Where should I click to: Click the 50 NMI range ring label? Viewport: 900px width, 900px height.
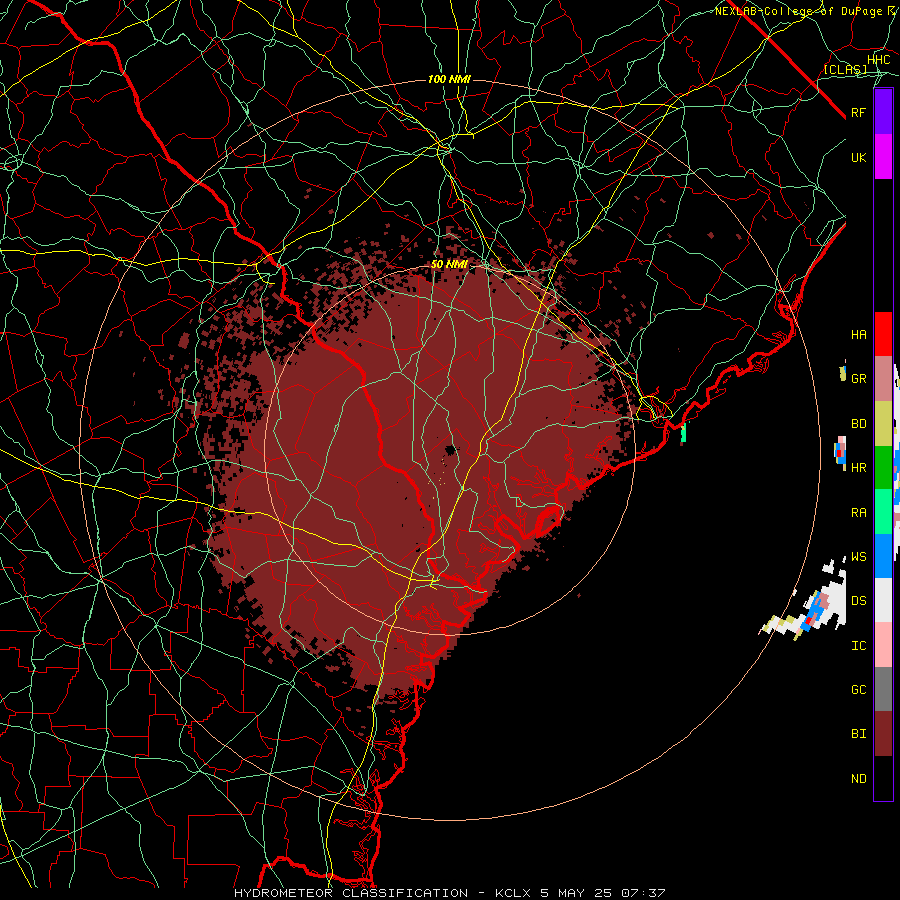click(x=449, y=264)
